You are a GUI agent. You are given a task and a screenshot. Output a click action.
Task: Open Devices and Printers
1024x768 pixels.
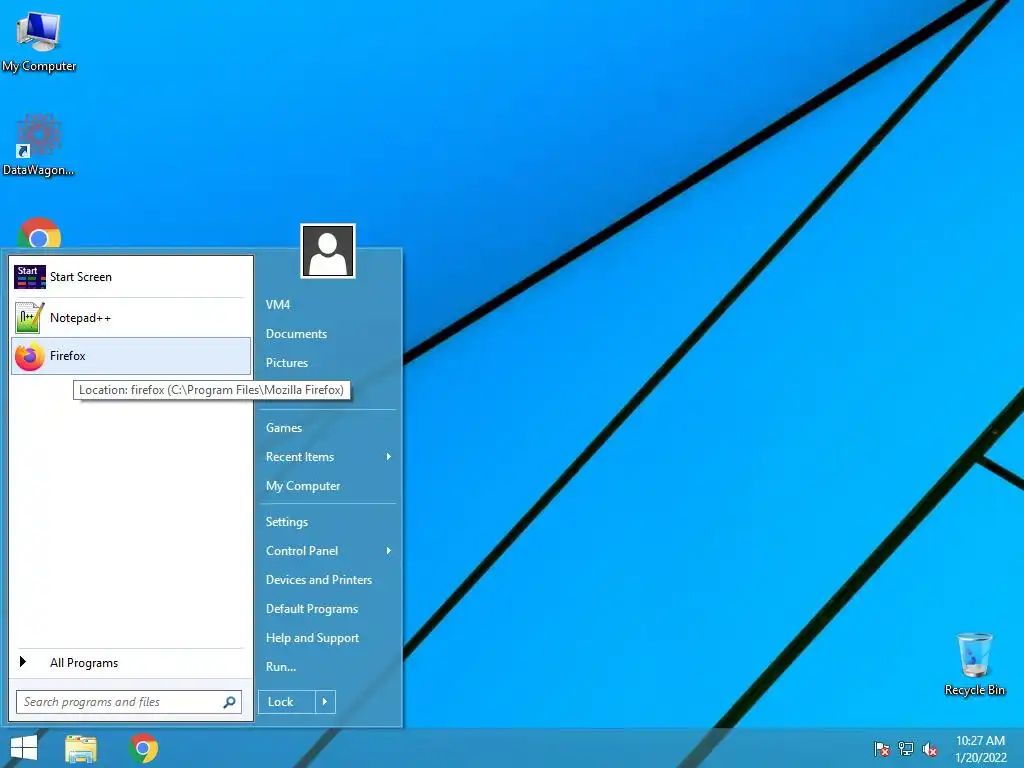[x=319, y=580]
